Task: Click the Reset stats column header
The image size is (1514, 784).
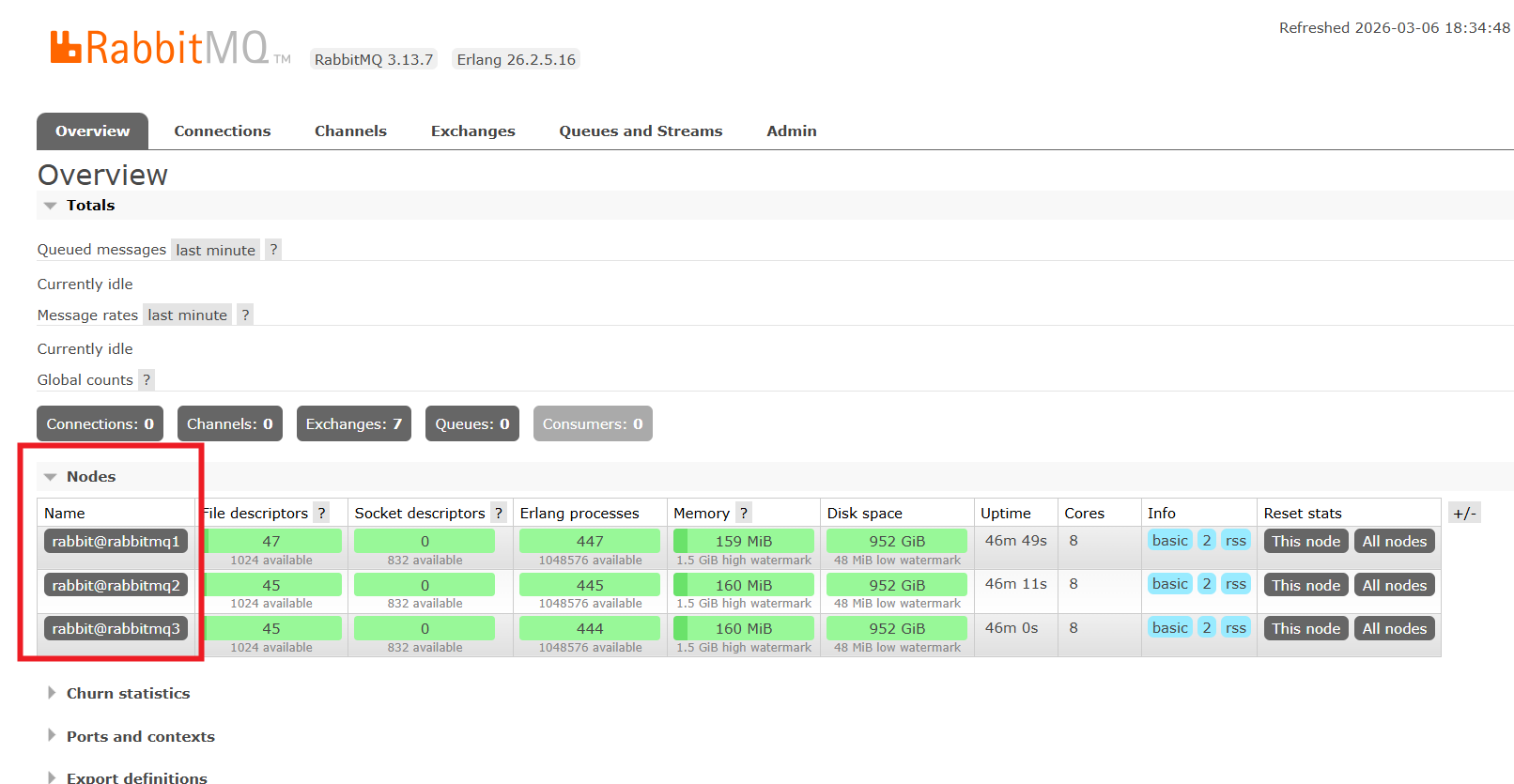Action: pyautogui.click(x=1303, y=513)
